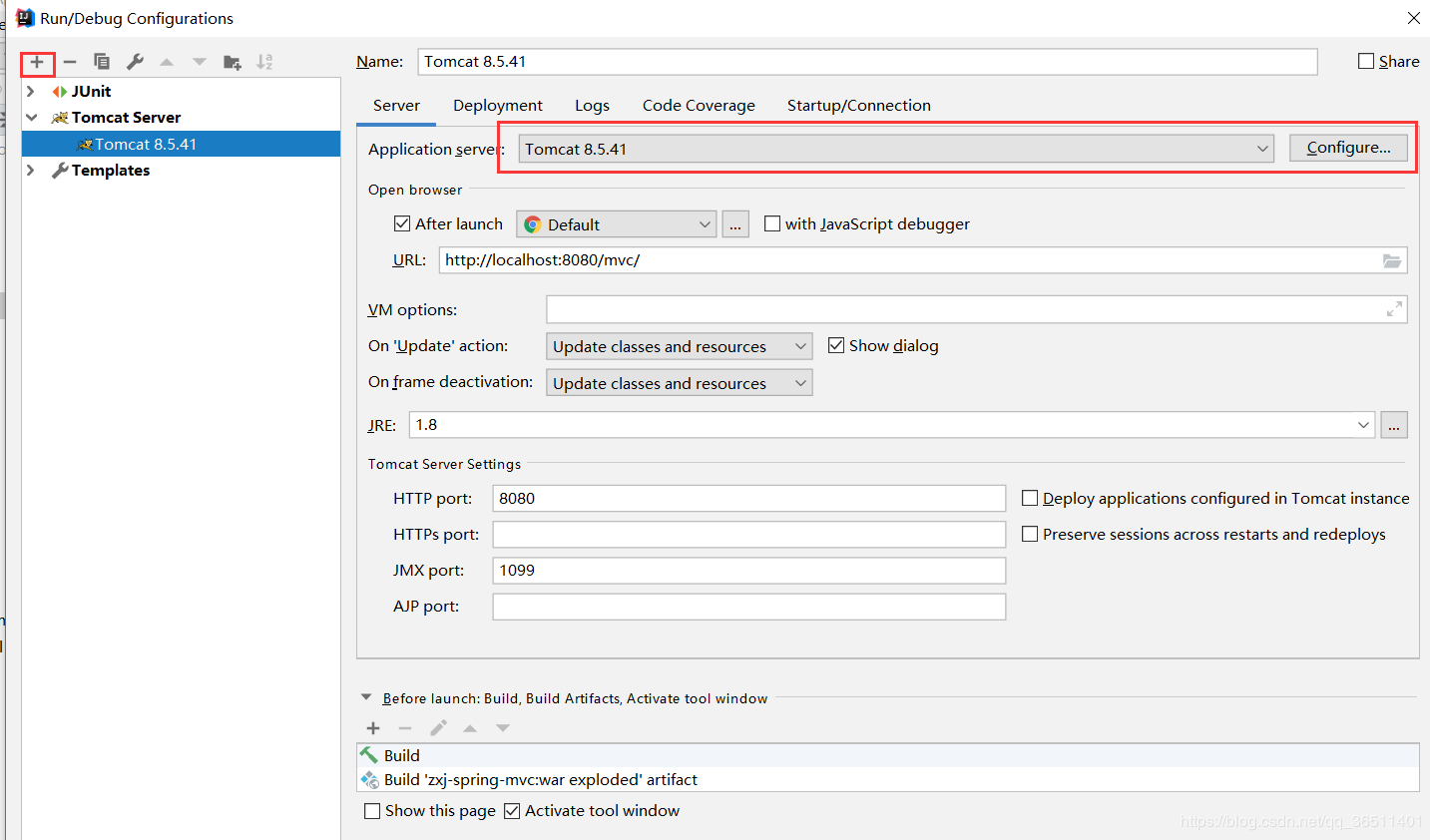Viewport: 1430px width, 840px height.
Task: Click the Configure... button
Action: point(1347,148)
